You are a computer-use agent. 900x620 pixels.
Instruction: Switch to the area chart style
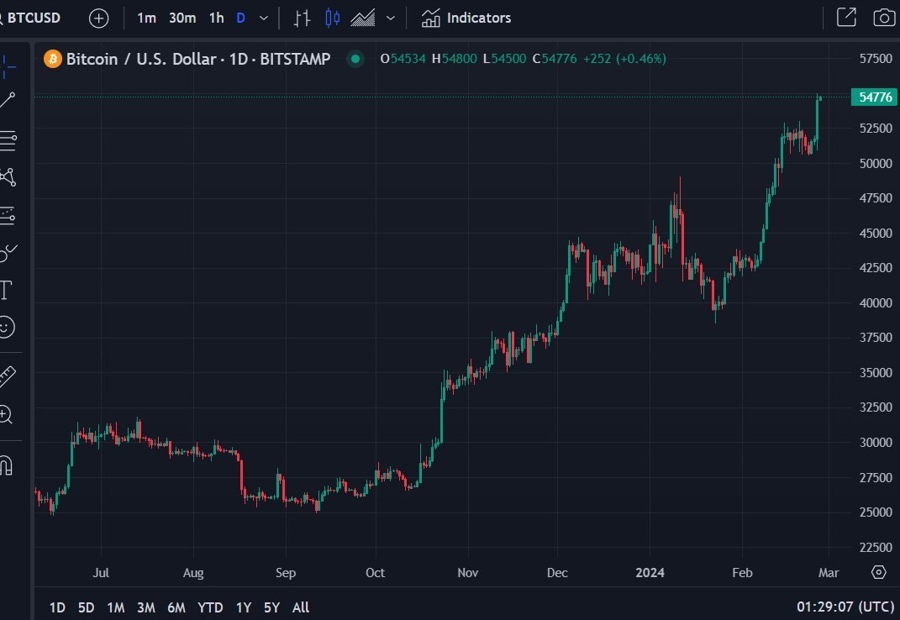(363, 18)
